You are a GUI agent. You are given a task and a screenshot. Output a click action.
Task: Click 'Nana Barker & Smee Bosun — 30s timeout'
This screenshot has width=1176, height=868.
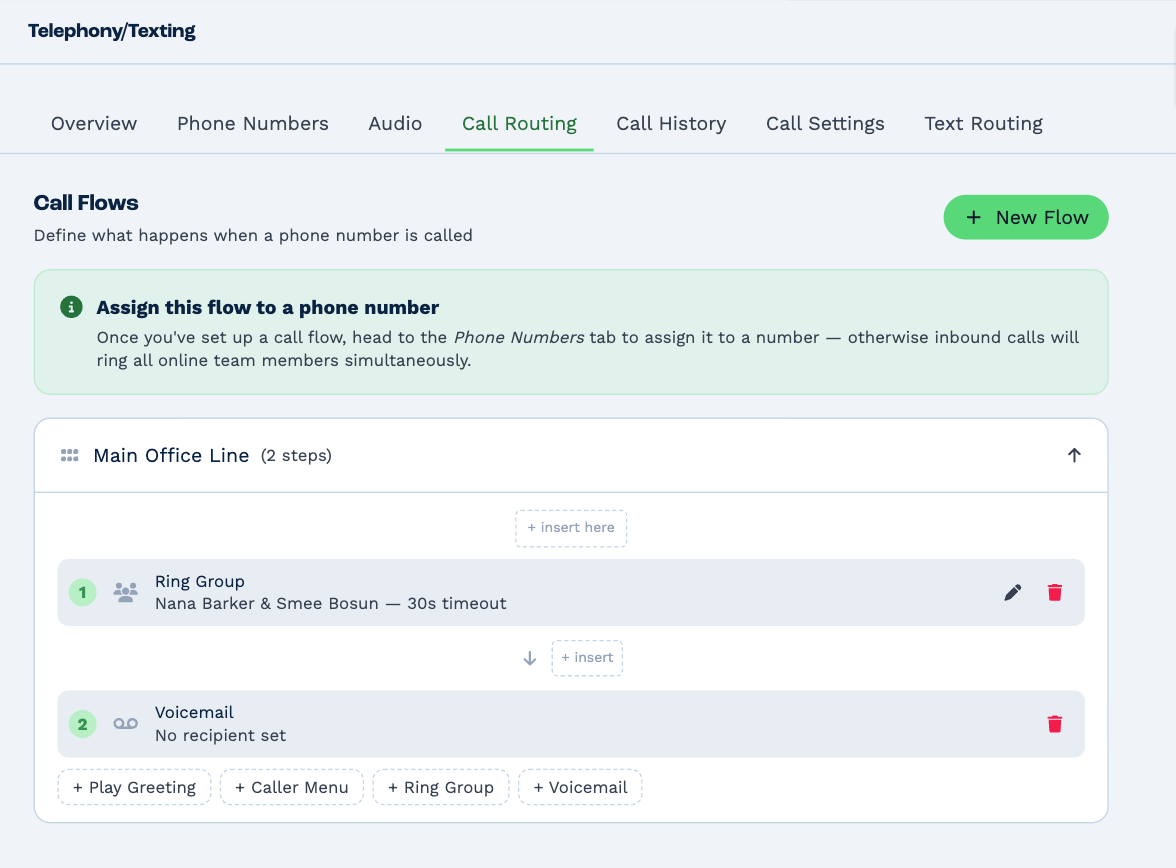(x=331, y=604)
